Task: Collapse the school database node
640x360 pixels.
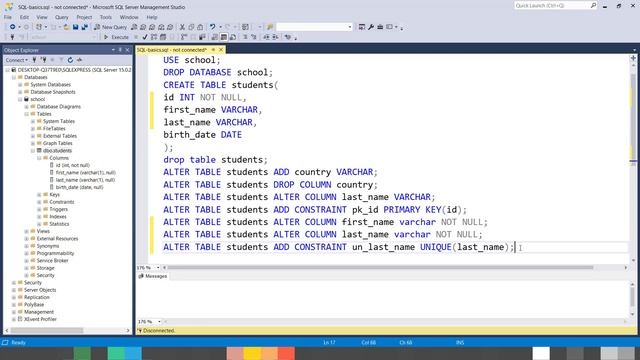Action: (20, 99)
